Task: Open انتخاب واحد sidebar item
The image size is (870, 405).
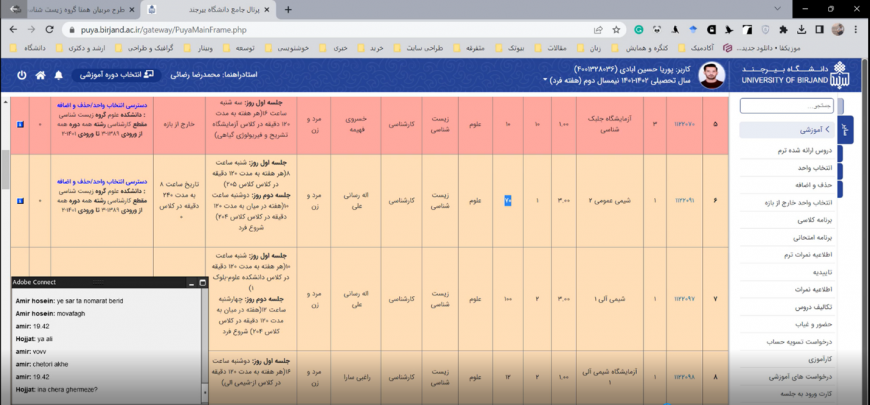Action: tap(816, 168)
